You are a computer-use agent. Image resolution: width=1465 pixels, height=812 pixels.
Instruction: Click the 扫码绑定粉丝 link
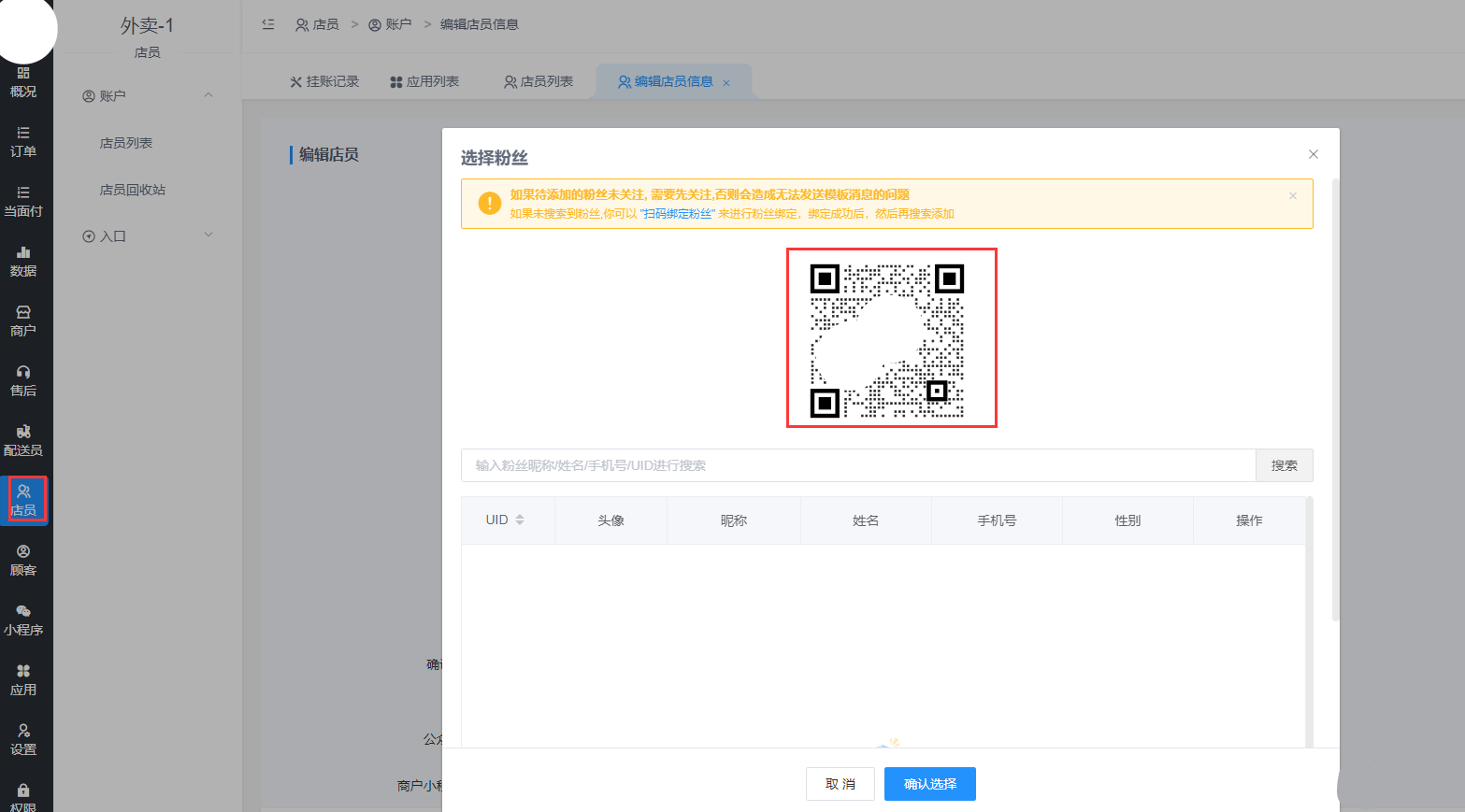(x=679, y=214)
